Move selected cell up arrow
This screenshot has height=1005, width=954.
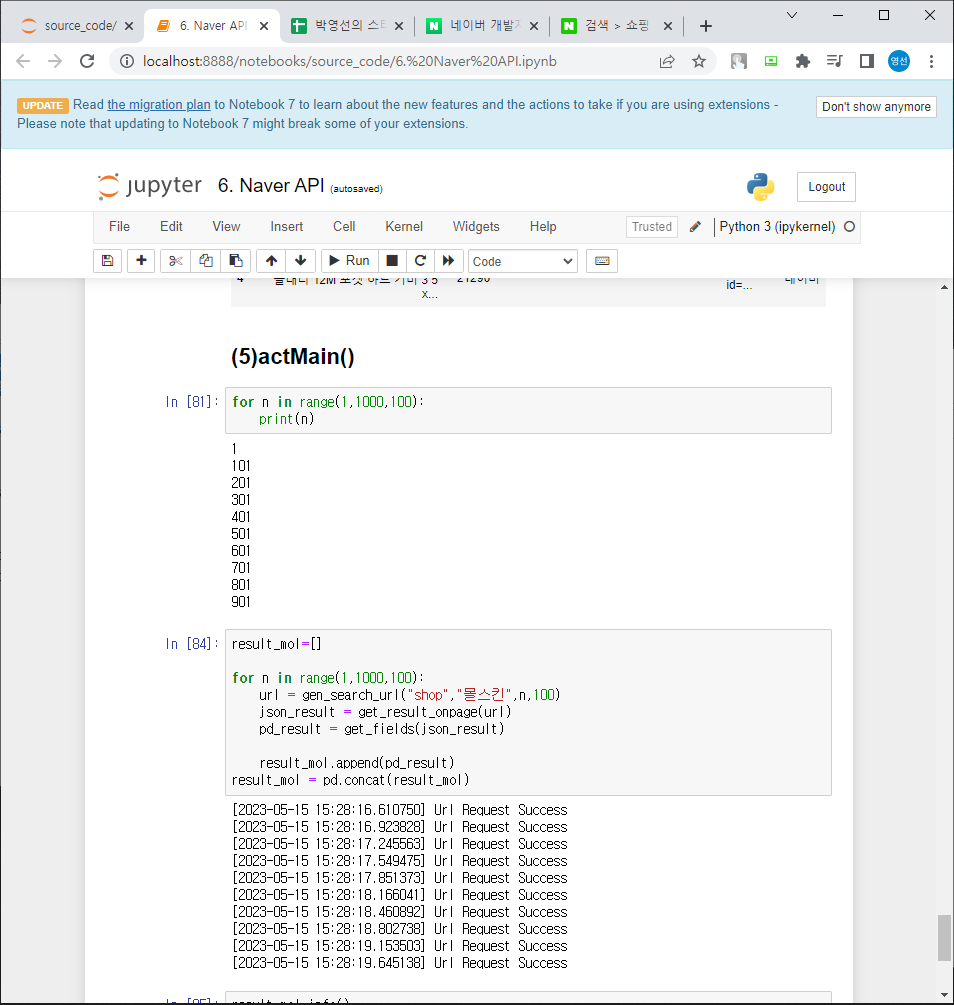[271, 261]
